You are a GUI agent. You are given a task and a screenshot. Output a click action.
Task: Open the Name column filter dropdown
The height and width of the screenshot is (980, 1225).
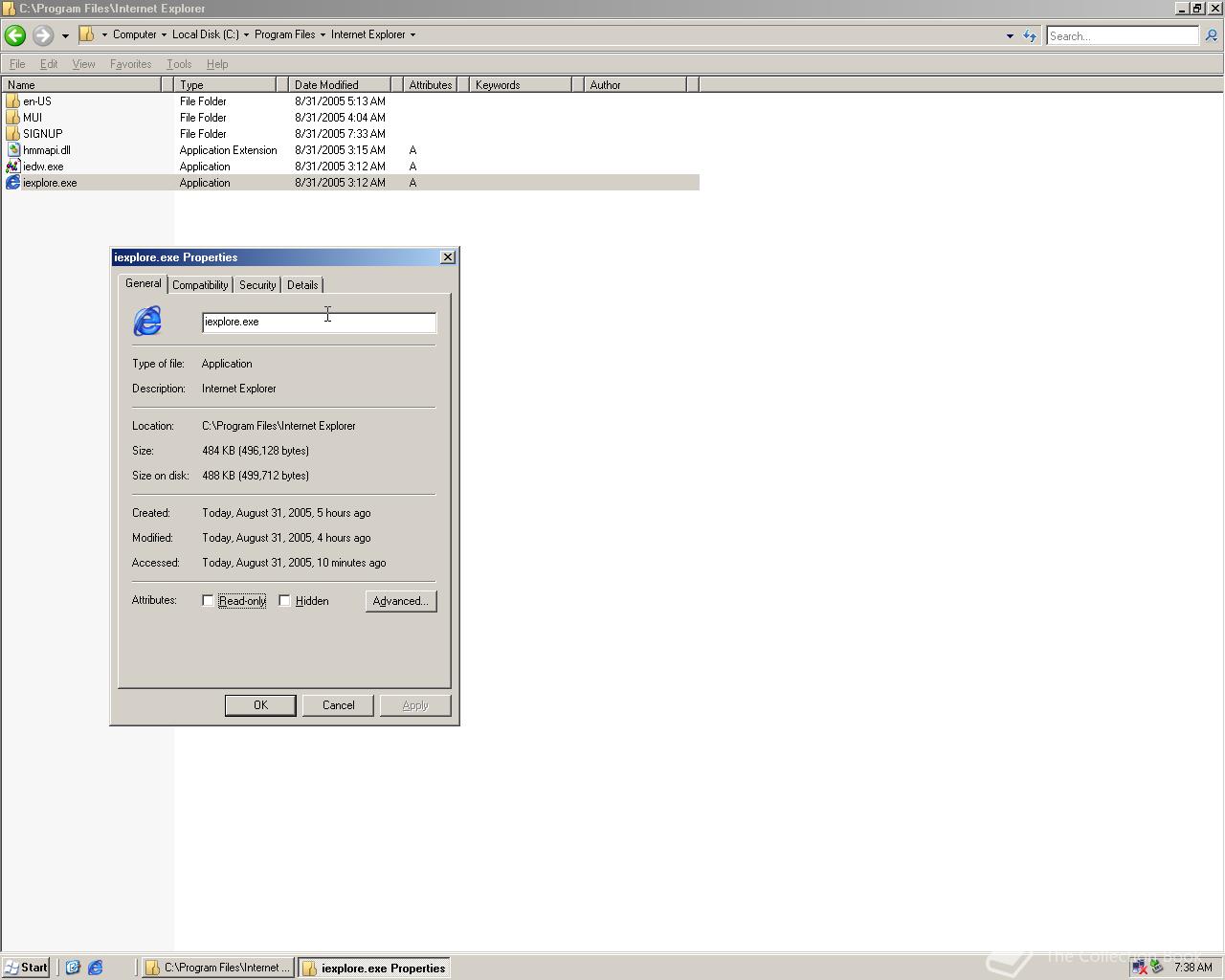167,85
